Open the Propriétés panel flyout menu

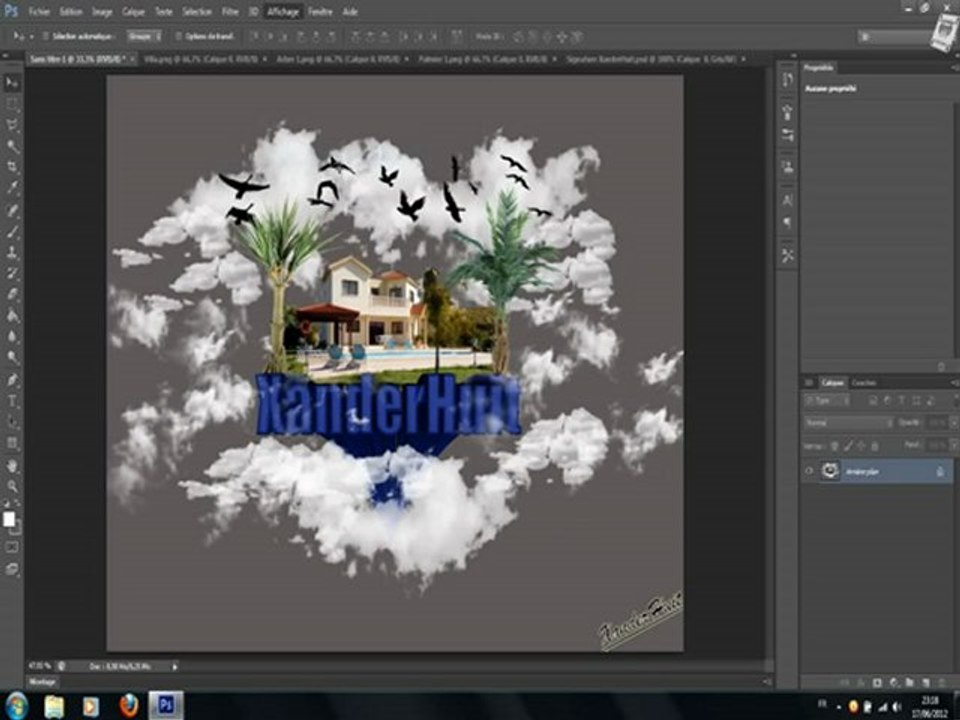point(955,68)
